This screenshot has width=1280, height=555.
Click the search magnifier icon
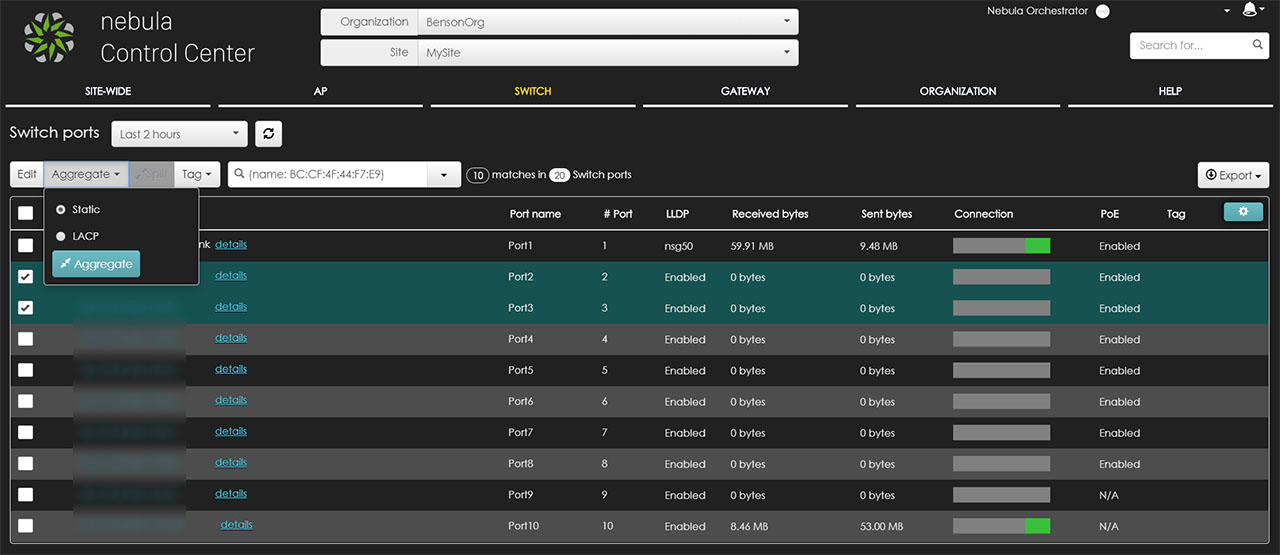coord(1258,45)
